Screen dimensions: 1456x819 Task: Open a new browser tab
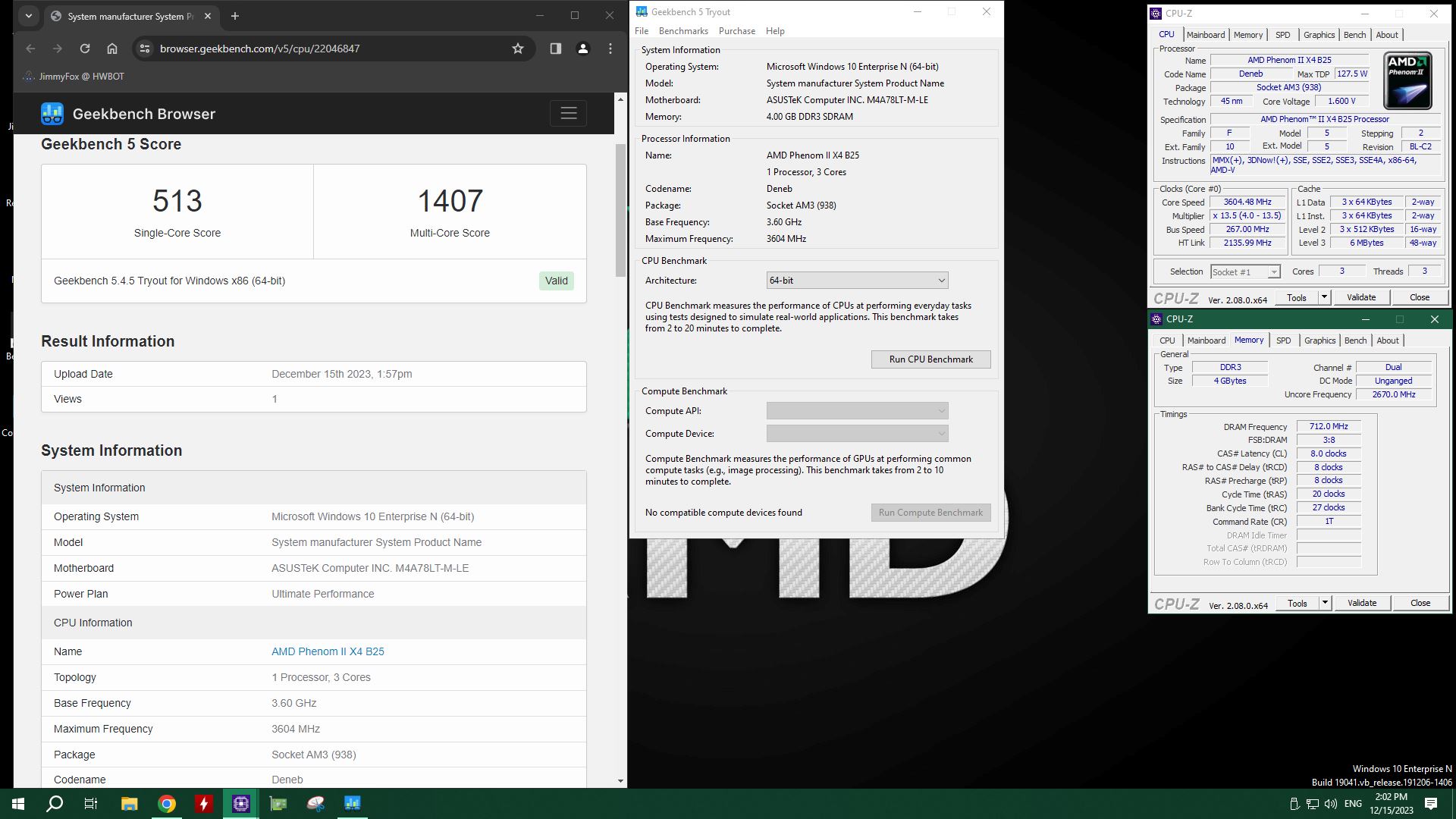pos(235,16)
